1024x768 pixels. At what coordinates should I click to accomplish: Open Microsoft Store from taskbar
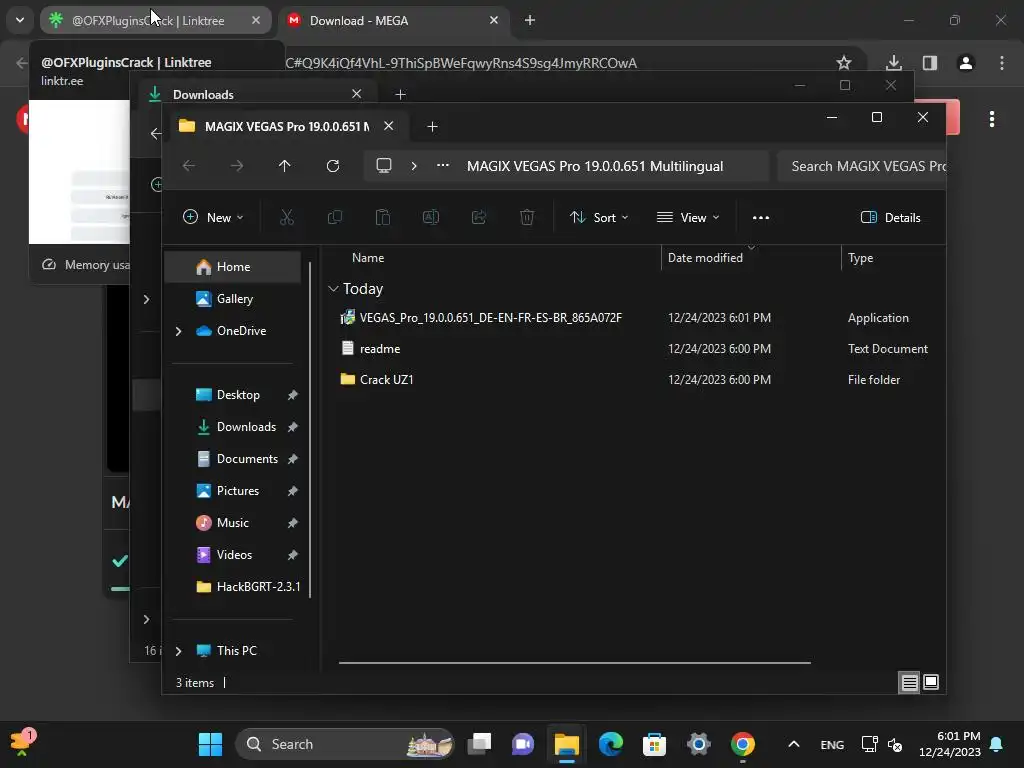click(x=654, y=744)
